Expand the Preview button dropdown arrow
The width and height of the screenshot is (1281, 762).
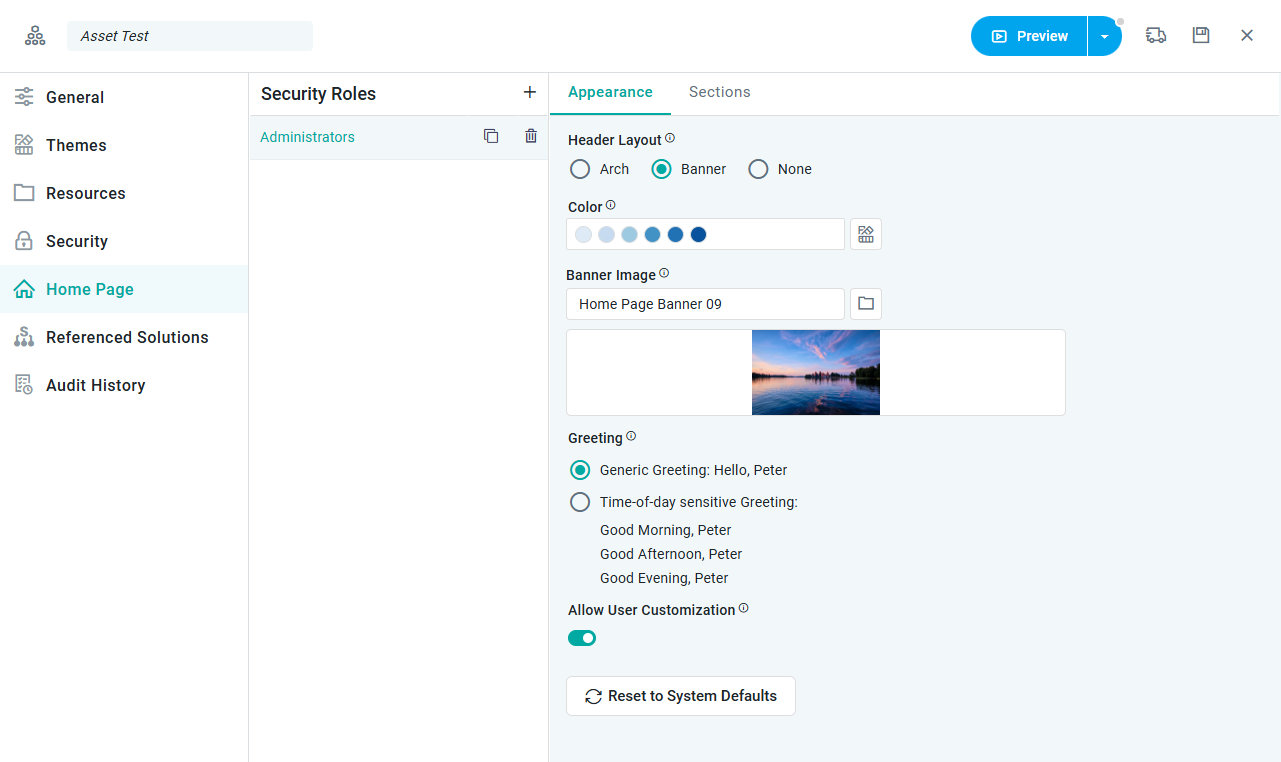click(1104, 36)
